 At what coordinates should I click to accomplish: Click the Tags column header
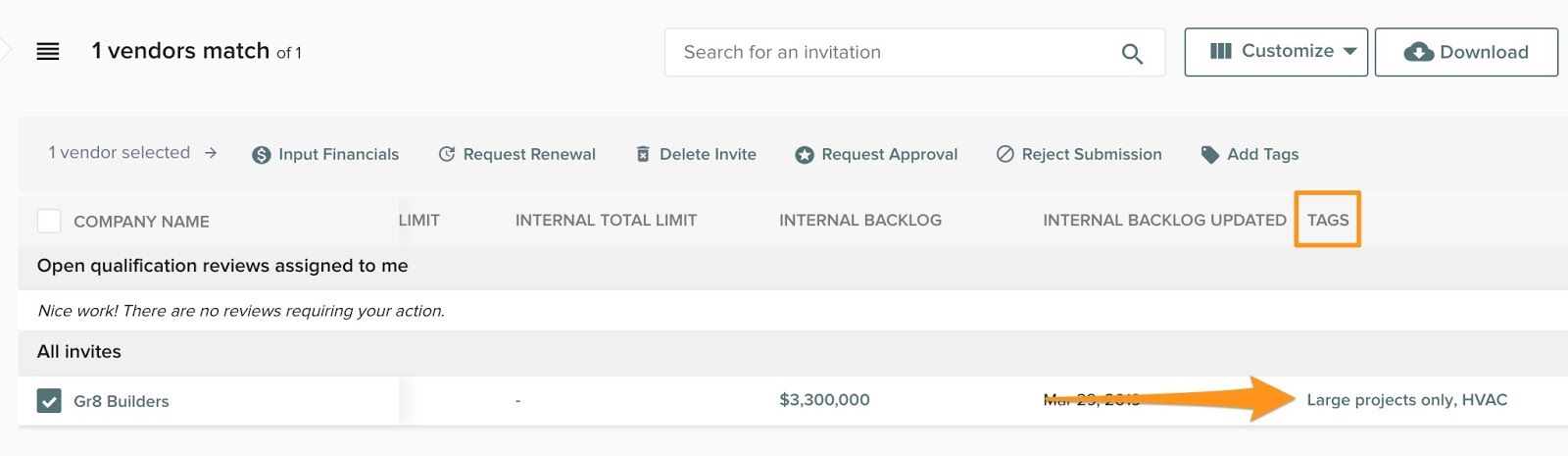tap(1328, 221)
